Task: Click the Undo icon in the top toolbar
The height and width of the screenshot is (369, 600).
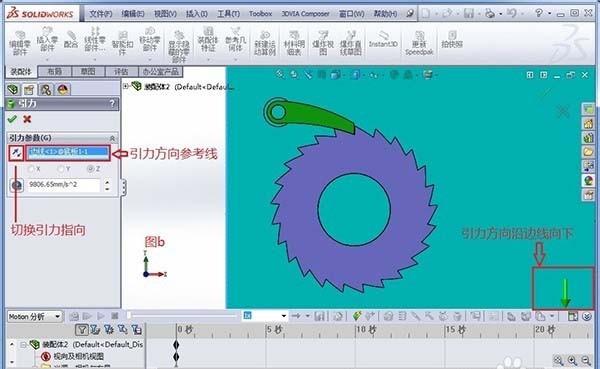Action: (x=512, y=13)
